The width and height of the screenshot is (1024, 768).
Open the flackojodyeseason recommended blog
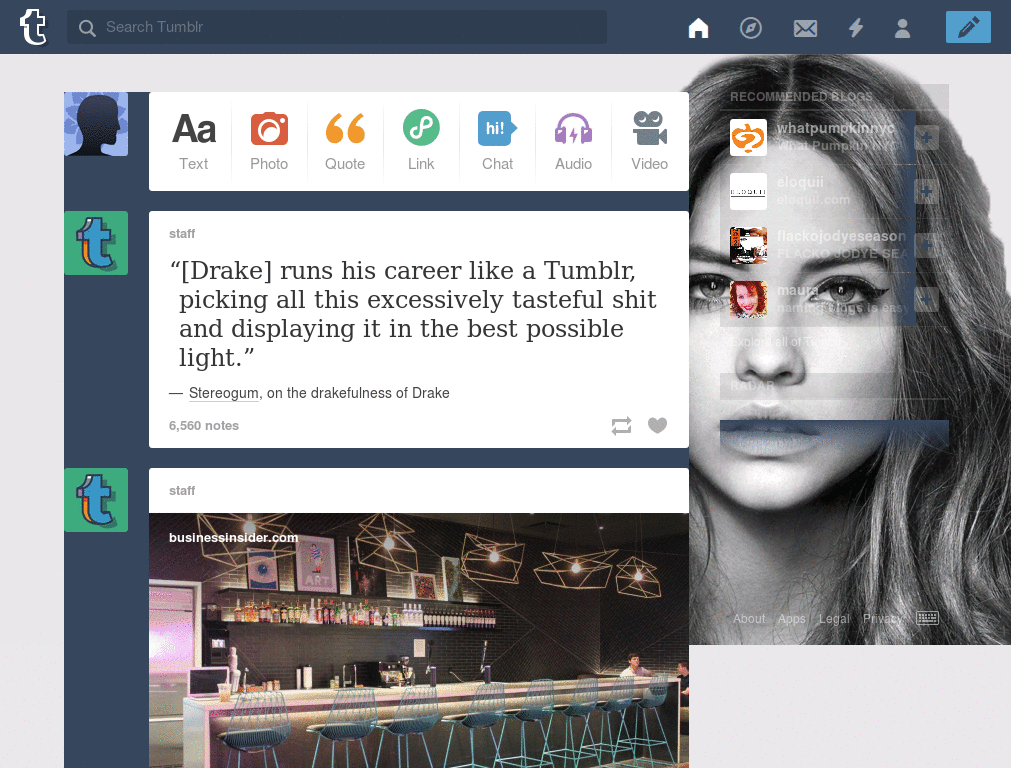[841, 236]
